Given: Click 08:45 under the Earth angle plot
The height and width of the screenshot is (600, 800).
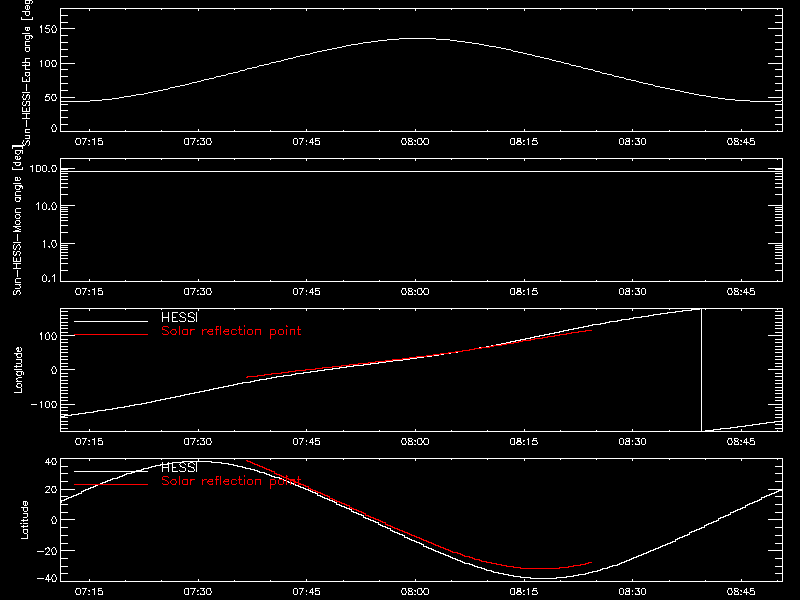Looking at the screenshot, I should pyautogui.click(x=741, y=142).
